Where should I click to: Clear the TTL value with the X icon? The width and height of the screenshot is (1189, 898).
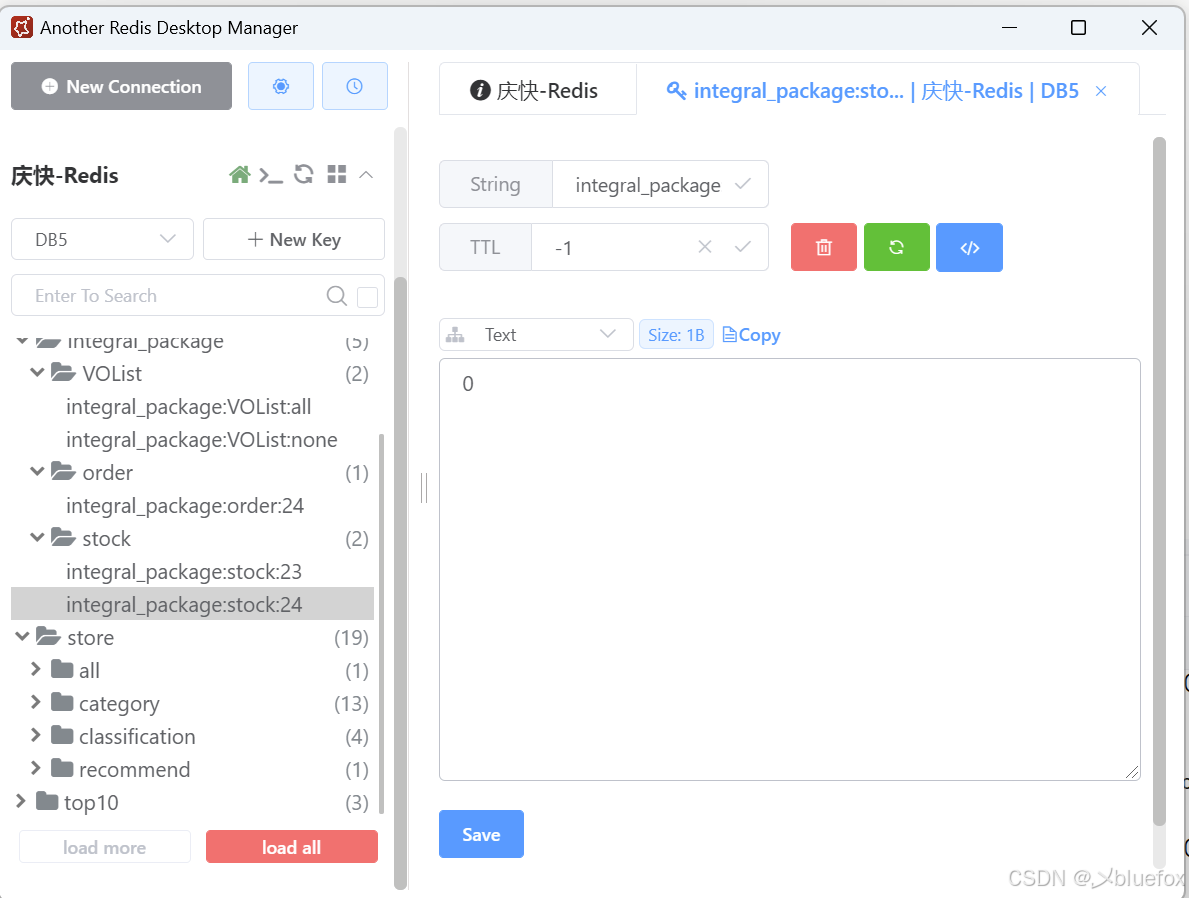[704, 246]
